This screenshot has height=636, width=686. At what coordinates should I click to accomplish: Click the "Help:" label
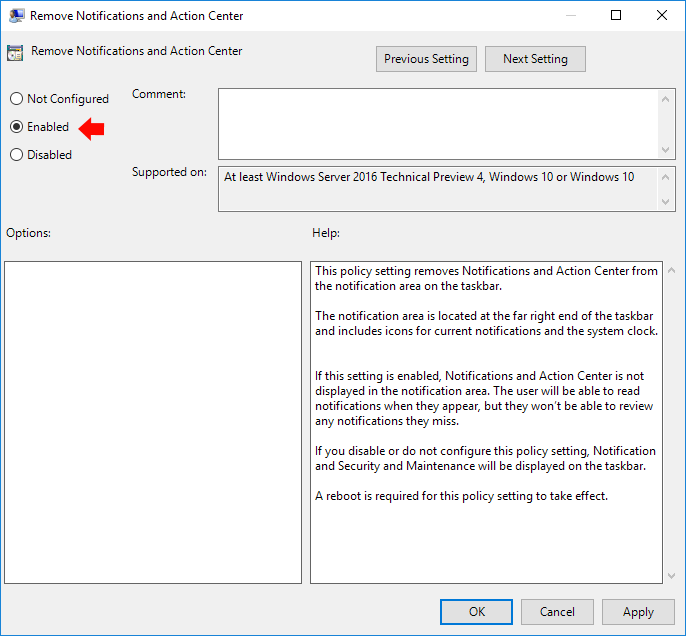(x=326, y=233)
